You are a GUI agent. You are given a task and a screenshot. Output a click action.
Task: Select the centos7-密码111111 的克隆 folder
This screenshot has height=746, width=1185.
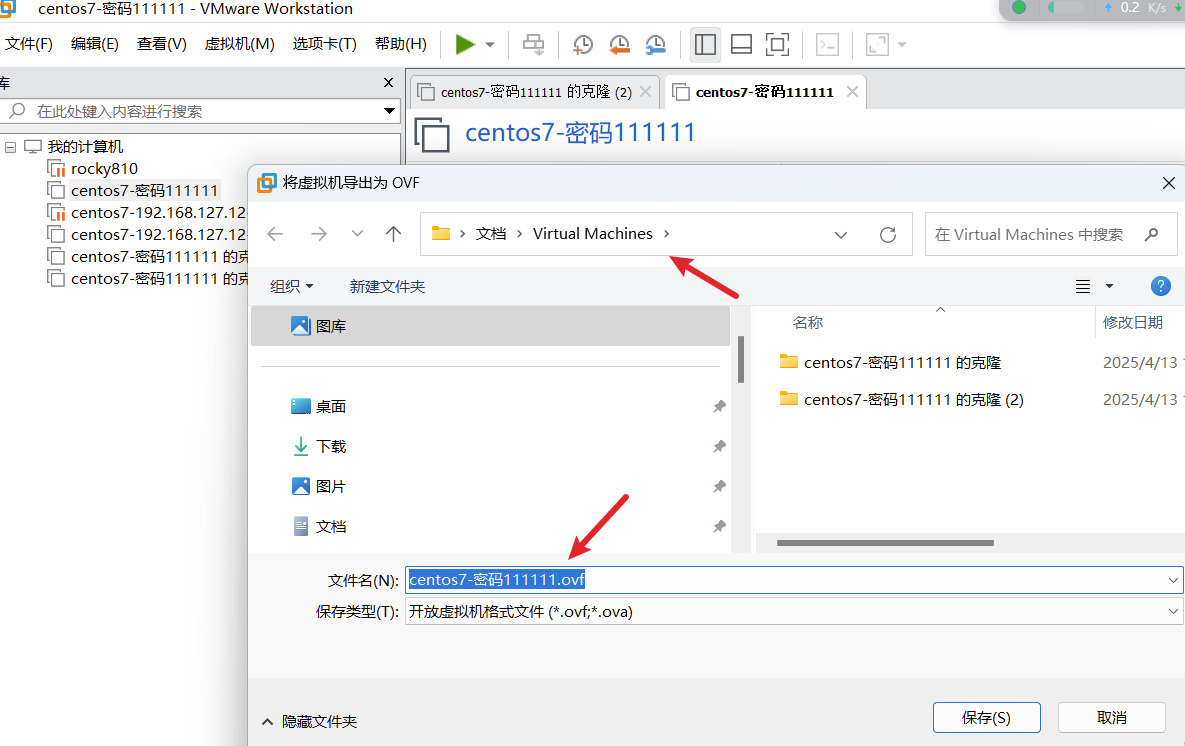coord(902,363)
